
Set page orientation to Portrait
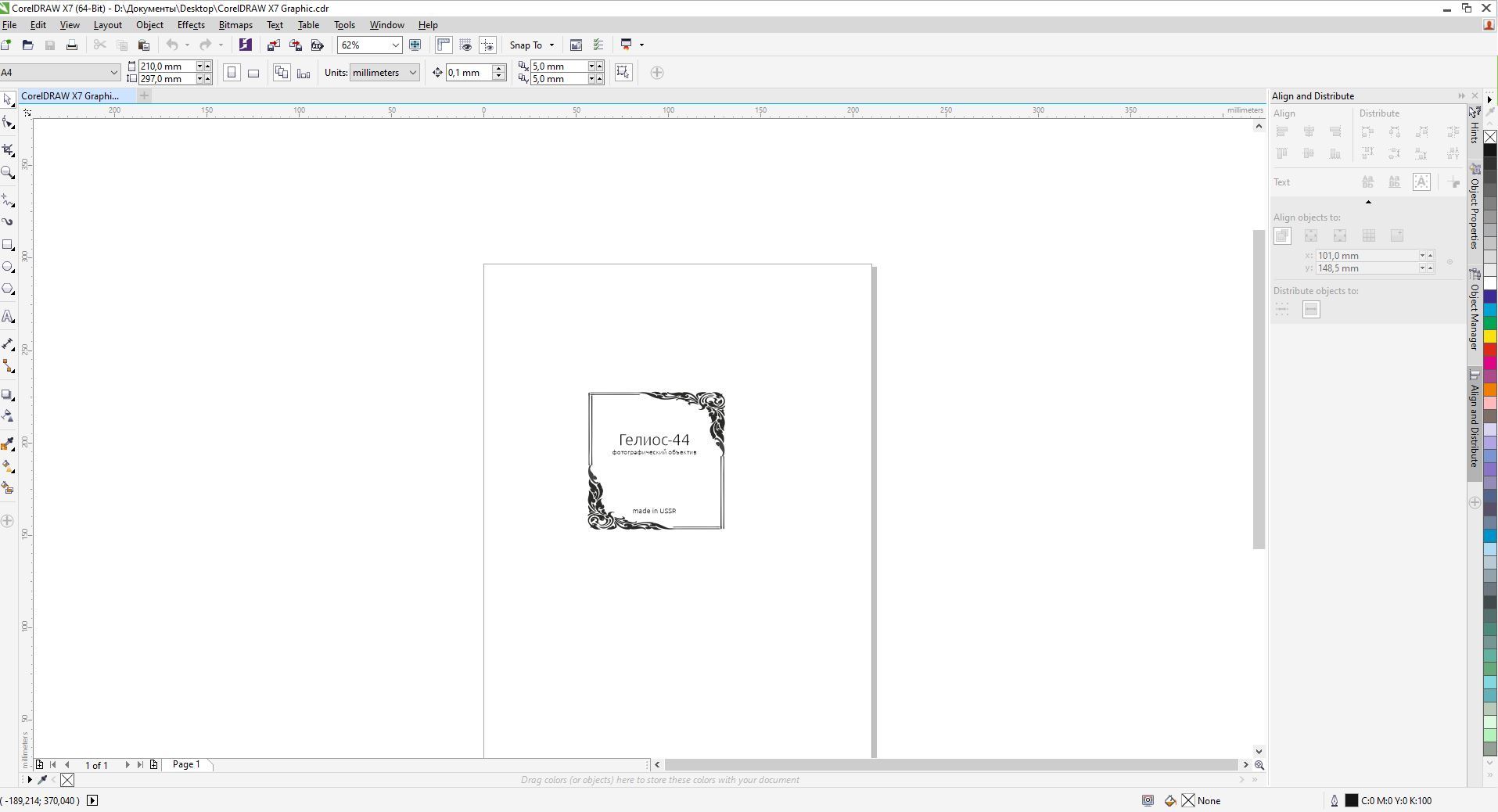click(232, 73)
